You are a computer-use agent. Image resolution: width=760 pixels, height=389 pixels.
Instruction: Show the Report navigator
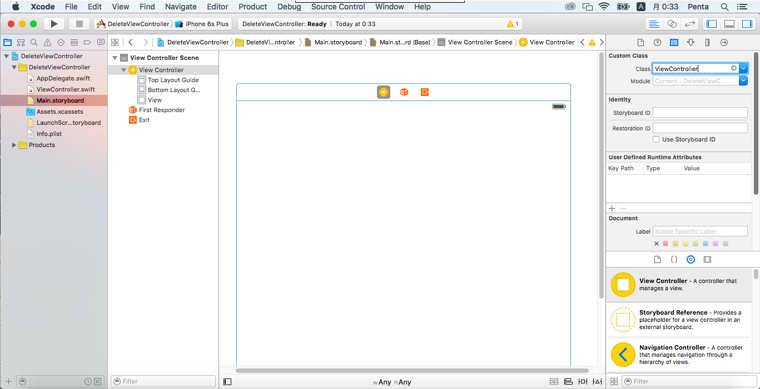(x=100, y=42)
